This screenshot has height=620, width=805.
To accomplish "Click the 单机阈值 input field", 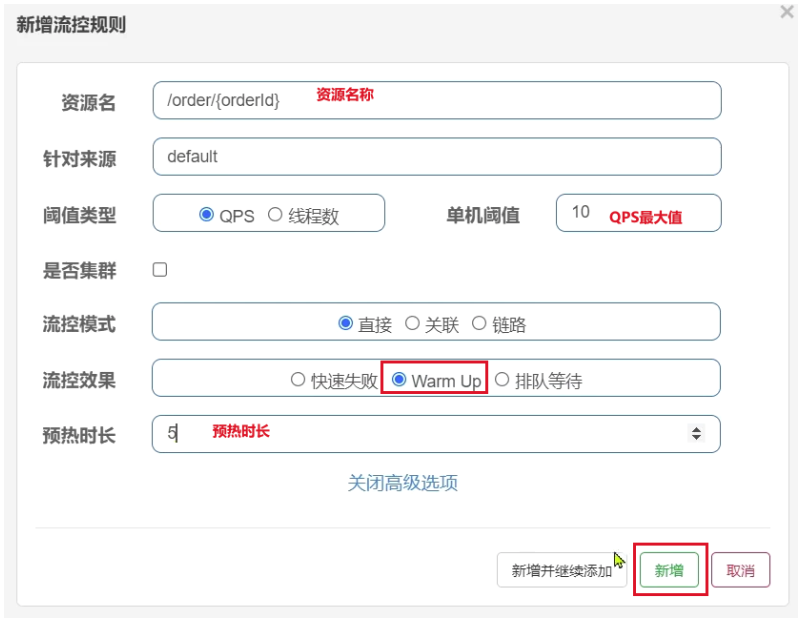I will tap(639, 213).
